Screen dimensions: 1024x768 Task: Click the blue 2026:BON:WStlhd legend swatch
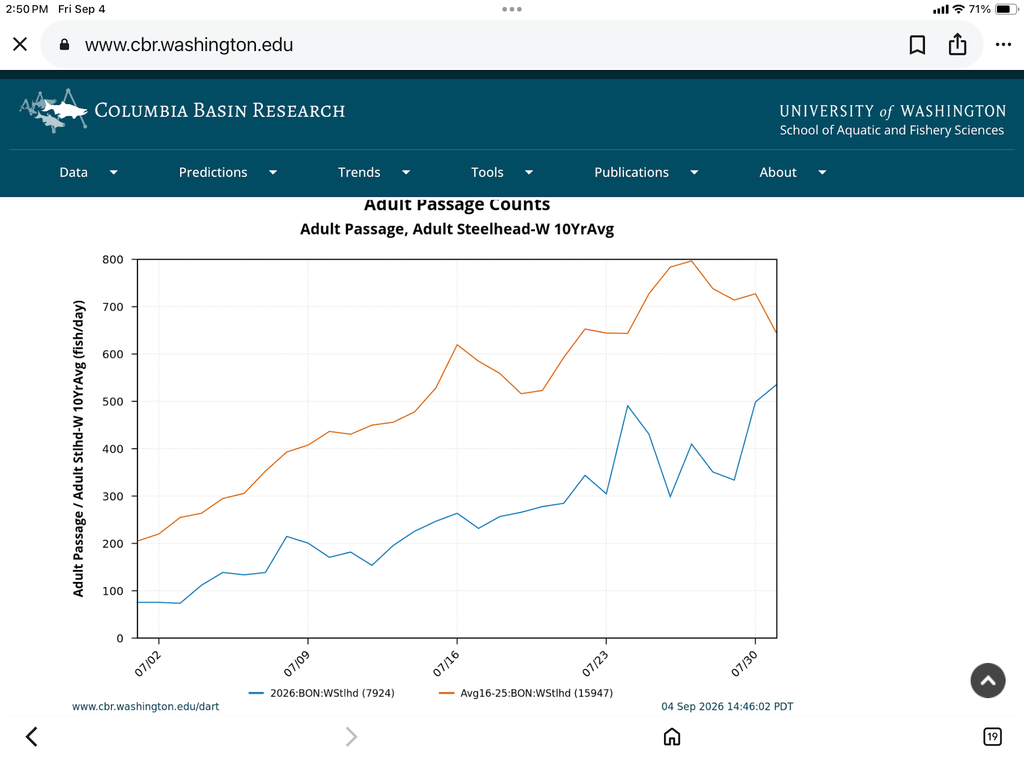click(x=256, y=693)
